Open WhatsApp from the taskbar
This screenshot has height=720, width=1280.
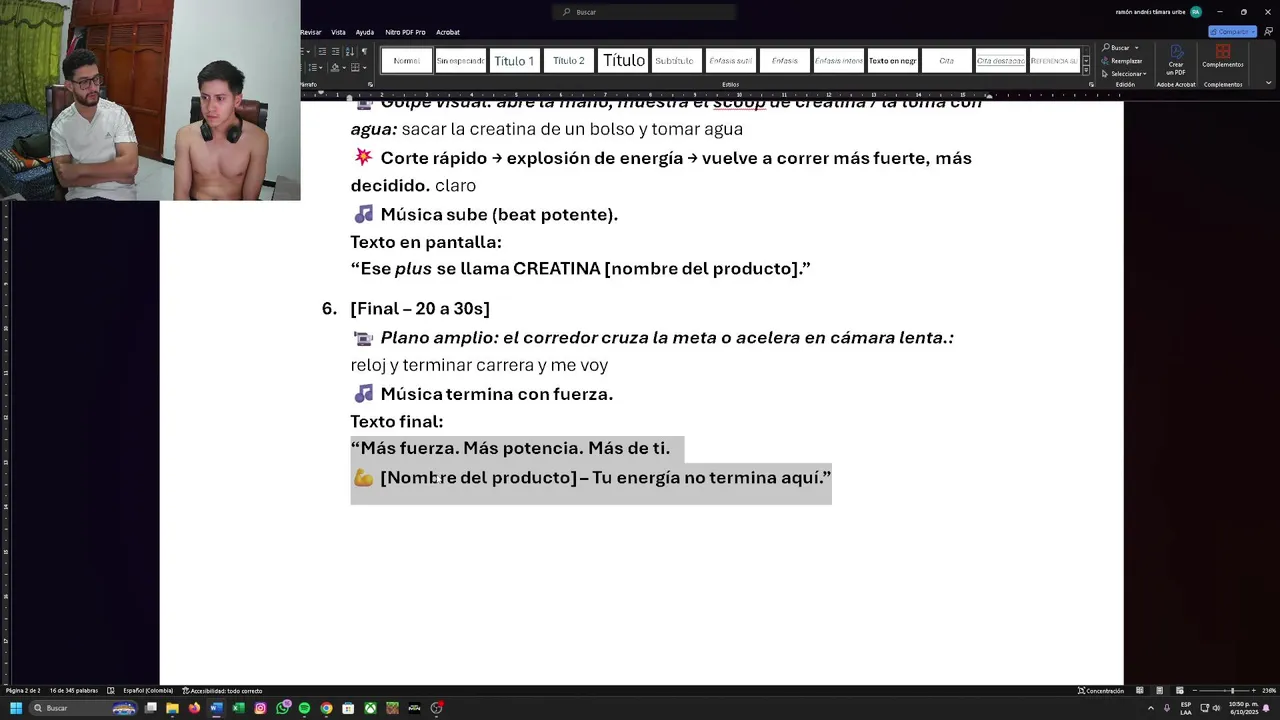[x=283, y=708]
